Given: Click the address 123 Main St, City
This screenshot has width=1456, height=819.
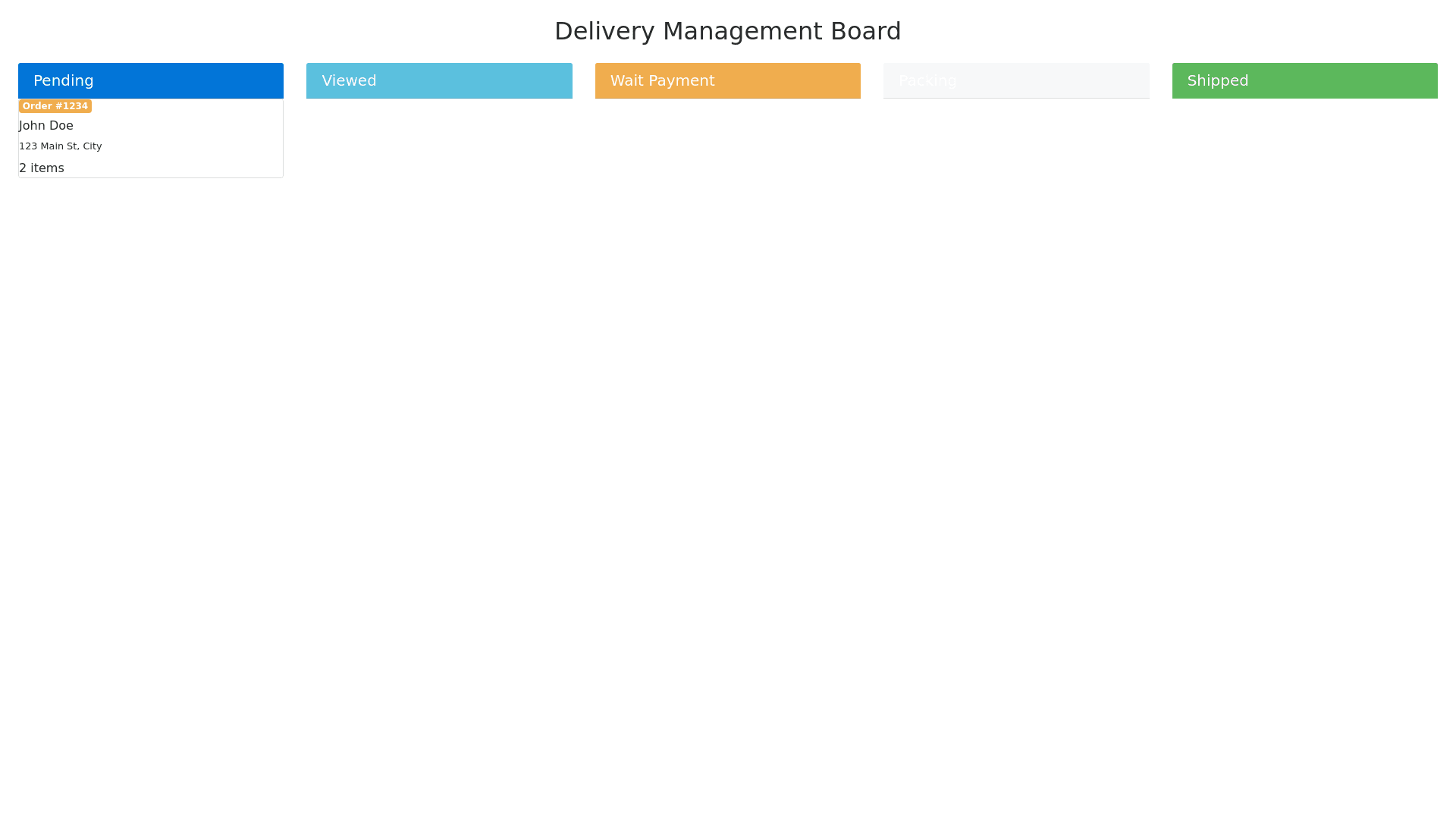Looking at the screenshot, I should [x=60, y=146].
